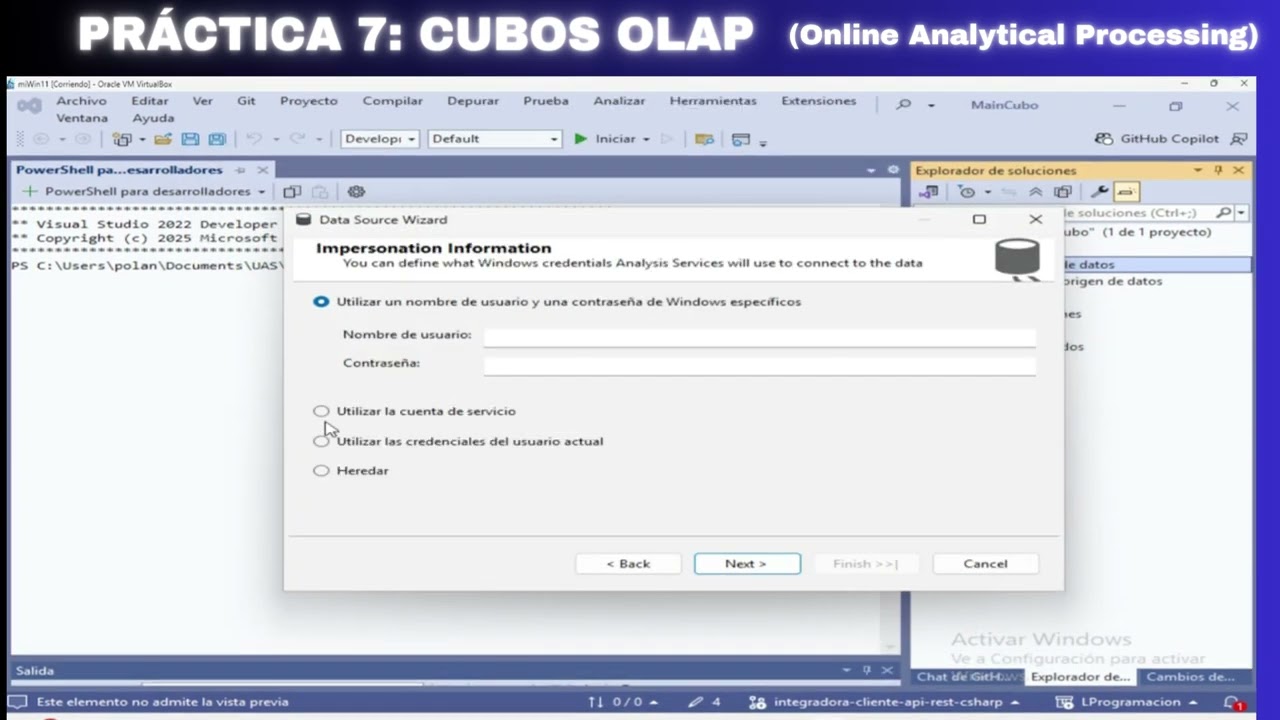Expand PowerShell para desarrolladores dropdown arrow
The image size is (1280, 720).
(262, 191)
